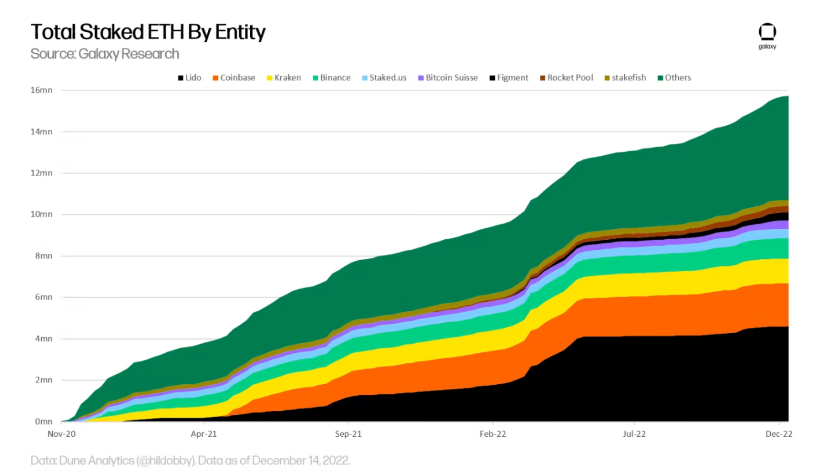Click the Sep-21 x-axis label
The width and height of the screenshot is (815, 474).
pos(348,433)
